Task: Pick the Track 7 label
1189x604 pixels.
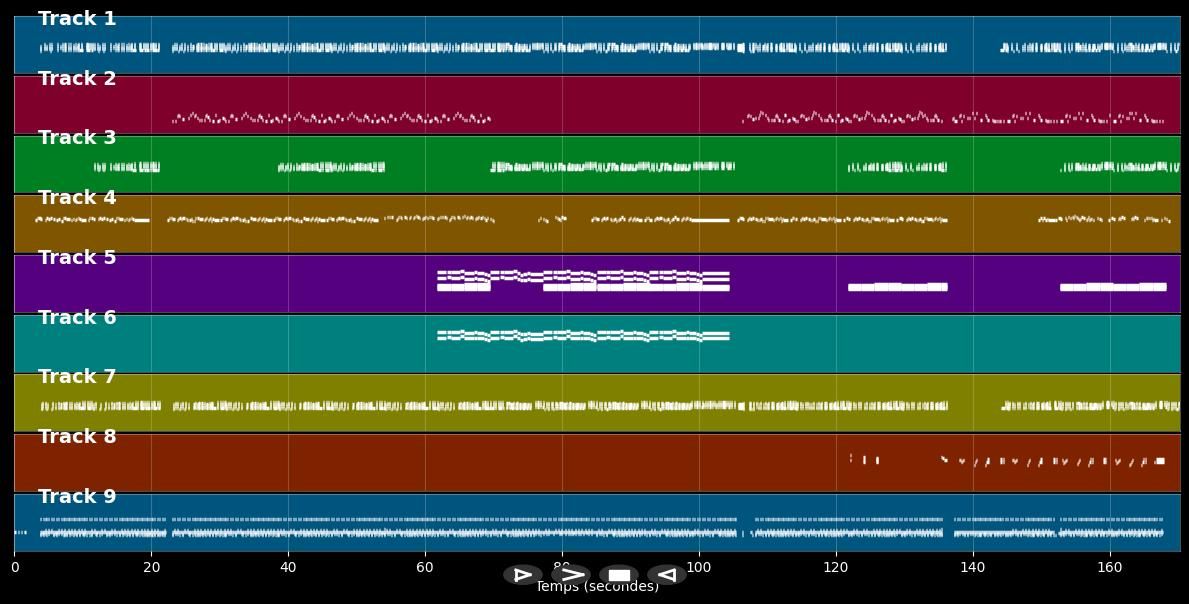Action: coord(77,377)
